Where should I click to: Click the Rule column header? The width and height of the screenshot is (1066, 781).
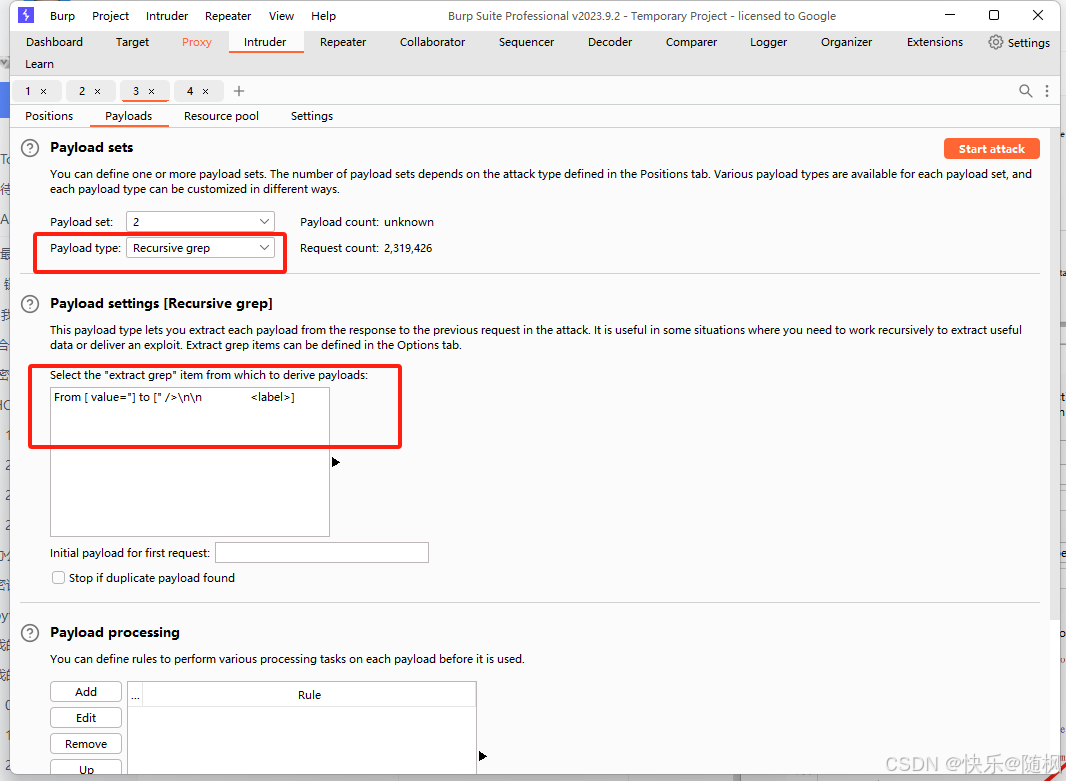click(x=309, y=695)
